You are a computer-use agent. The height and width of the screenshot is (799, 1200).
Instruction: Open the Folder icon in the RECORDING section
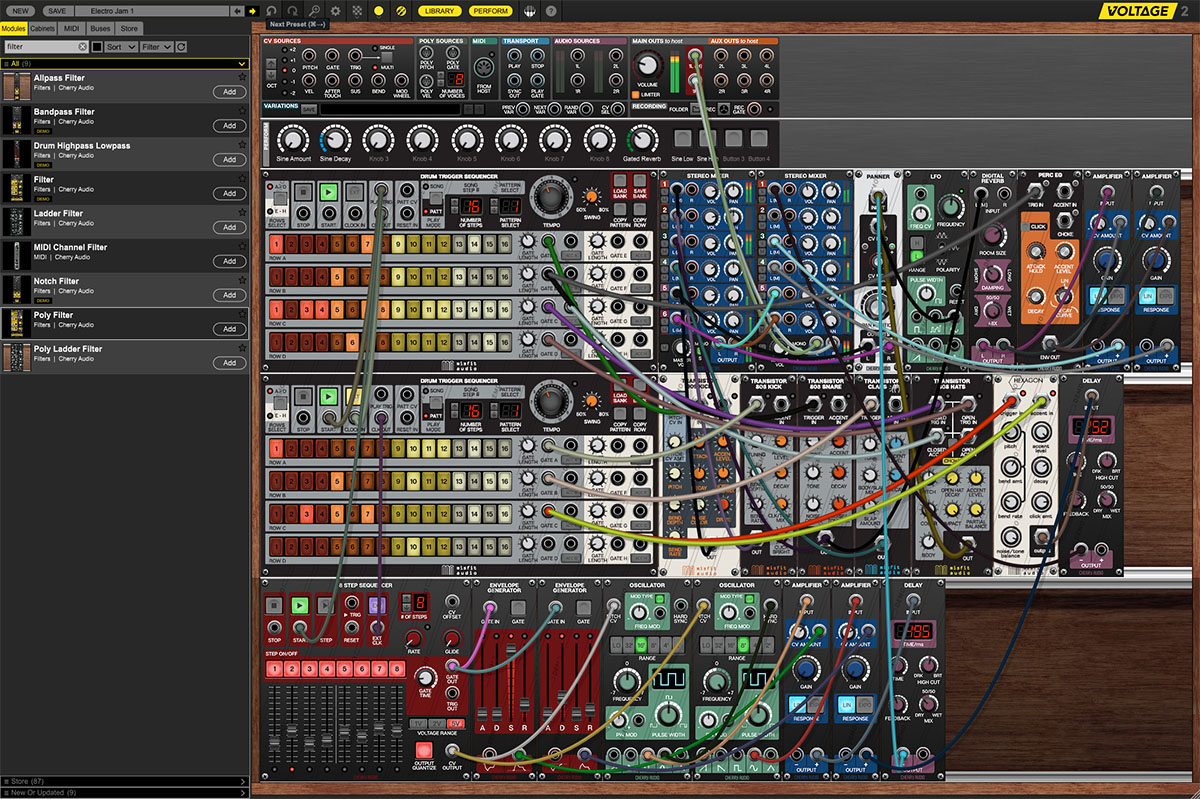pos(695,108)
